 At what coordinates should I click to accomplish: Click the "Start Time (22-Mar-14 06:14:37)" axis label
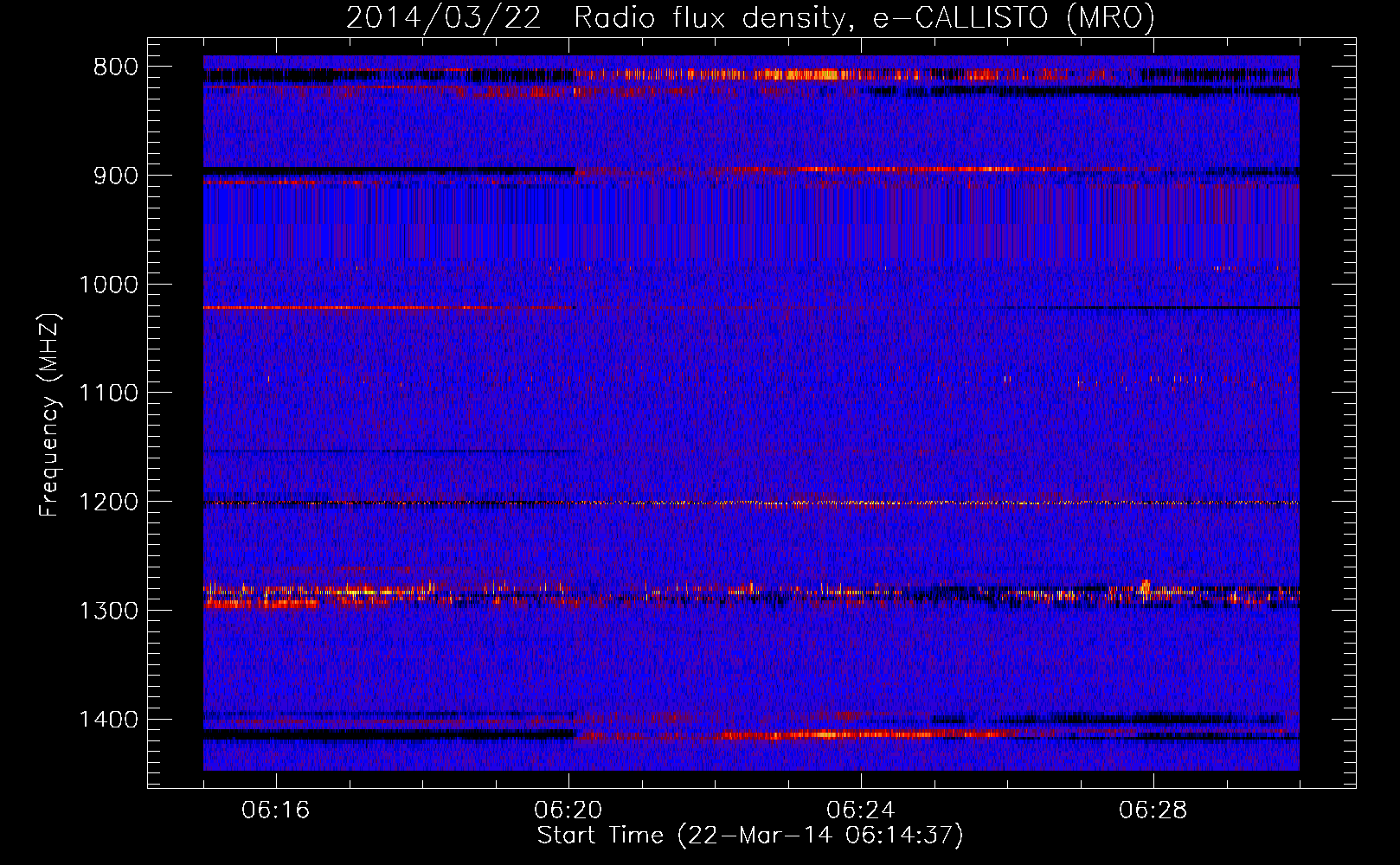(750, 836)
